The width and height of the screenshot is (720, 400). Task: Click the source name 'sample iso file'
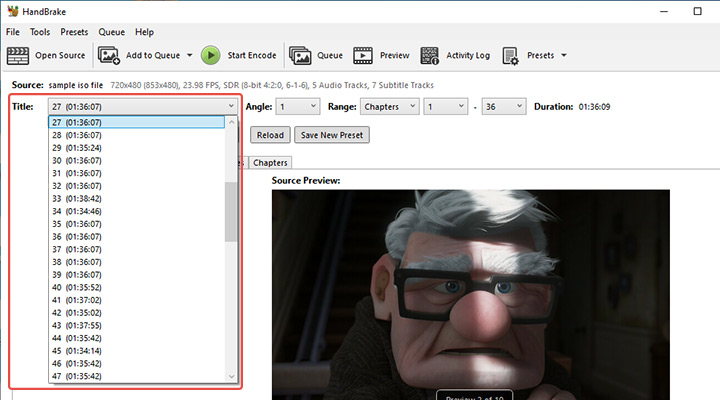(76, 85)
